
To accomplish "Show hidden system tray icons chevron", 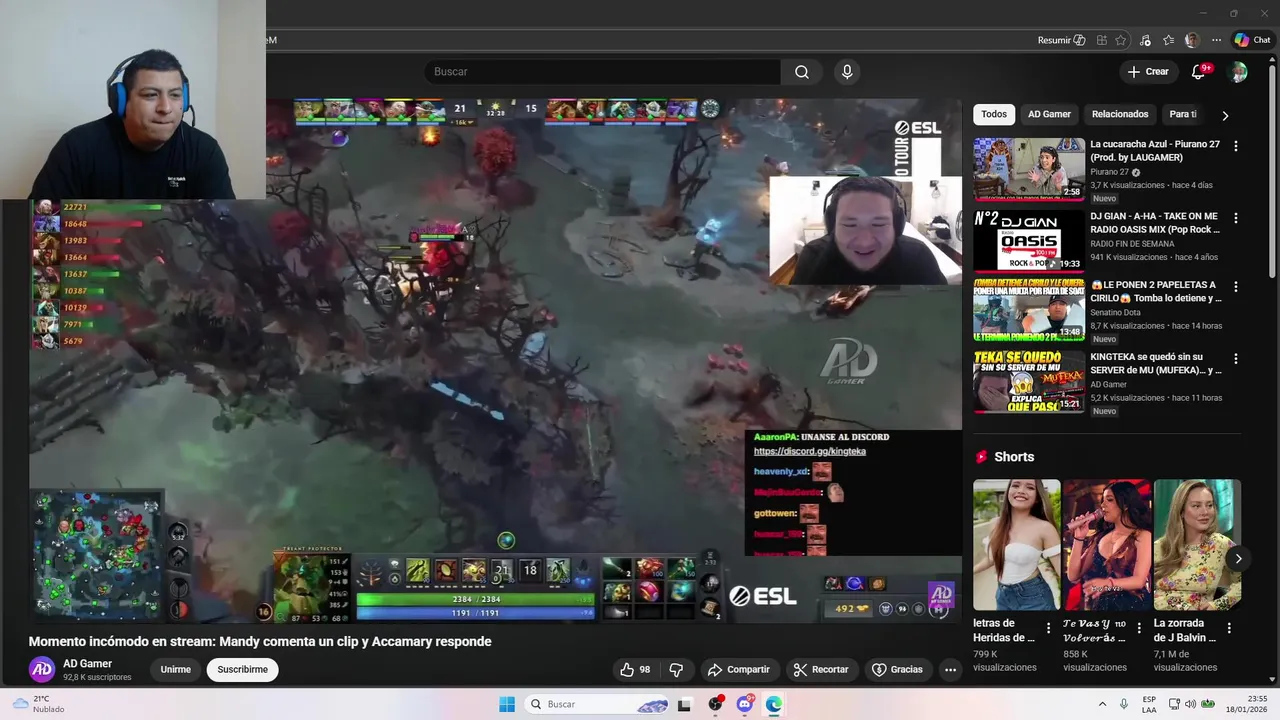I will (x=1102, y=704).
